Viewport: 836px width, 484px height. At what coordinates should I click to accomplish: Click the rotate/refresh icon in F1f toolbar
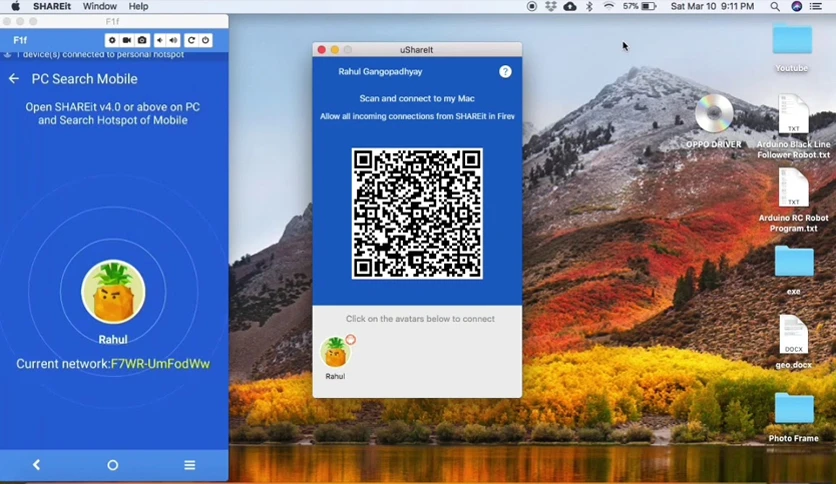(191, 40)
